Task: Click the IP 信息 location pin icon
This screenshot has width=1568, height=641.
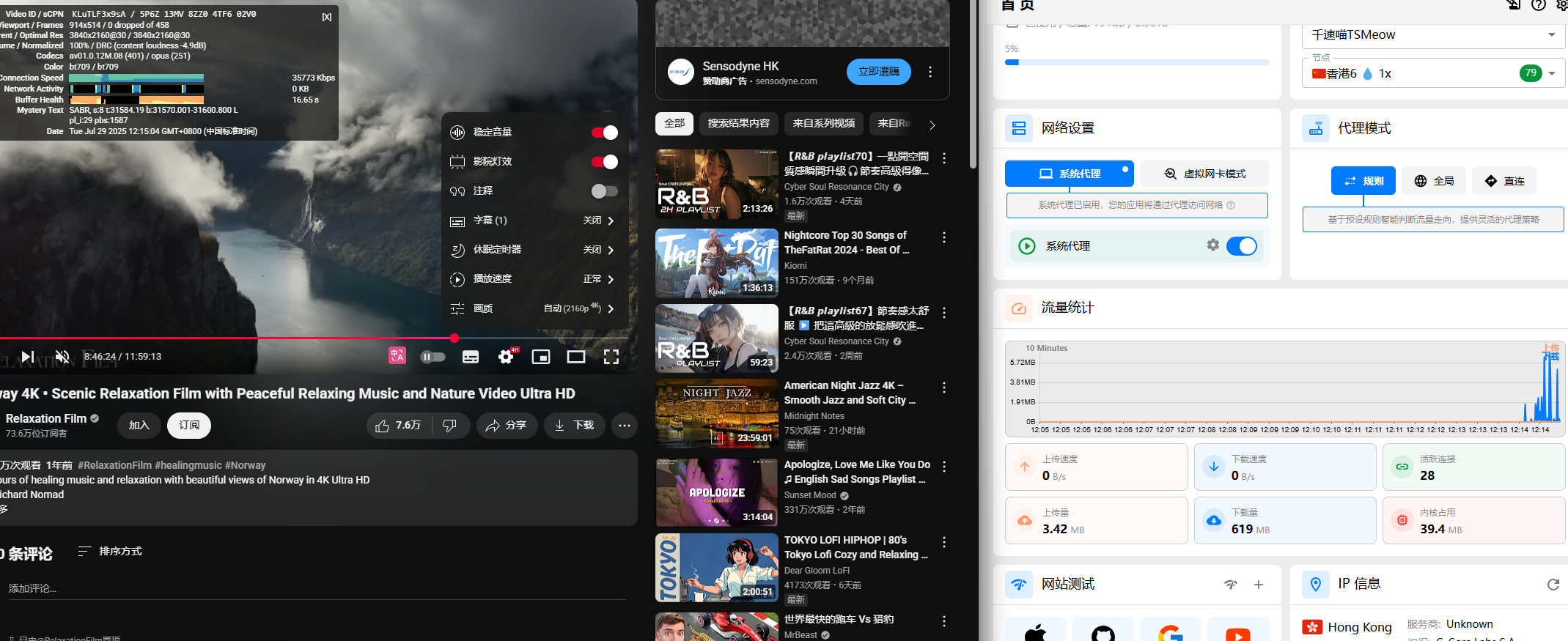Action: pyautogui.click(x=1316, y=585)
